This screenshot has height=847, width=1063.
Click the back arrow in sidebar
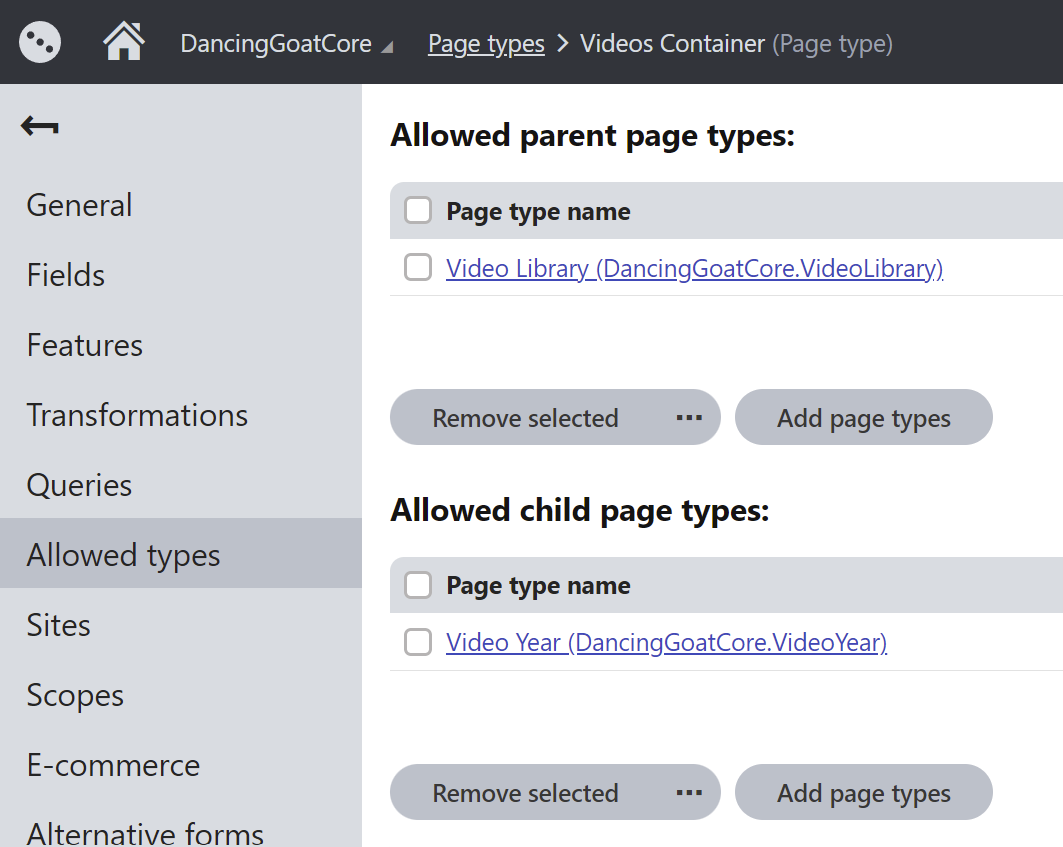click(x=39, y=125)
